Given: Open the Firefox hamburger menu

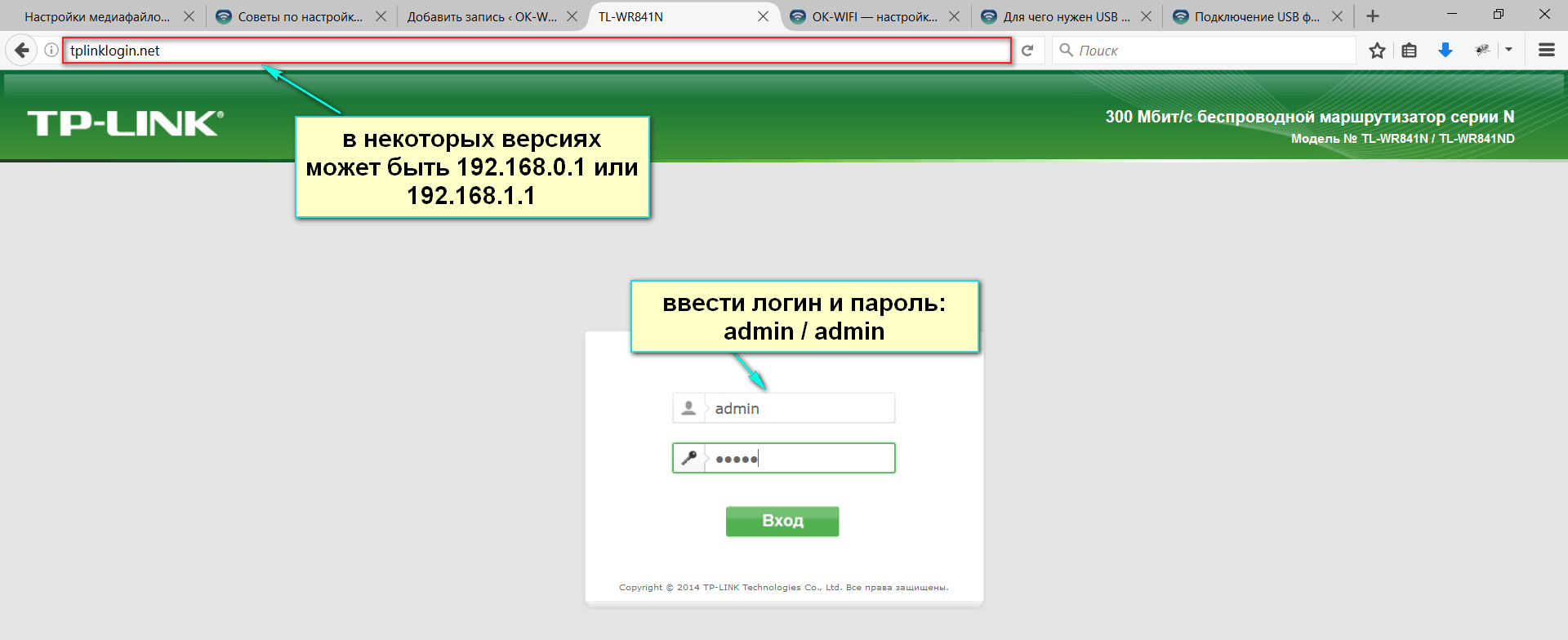Looking at the screenshot, I should tap(1546, 51).
